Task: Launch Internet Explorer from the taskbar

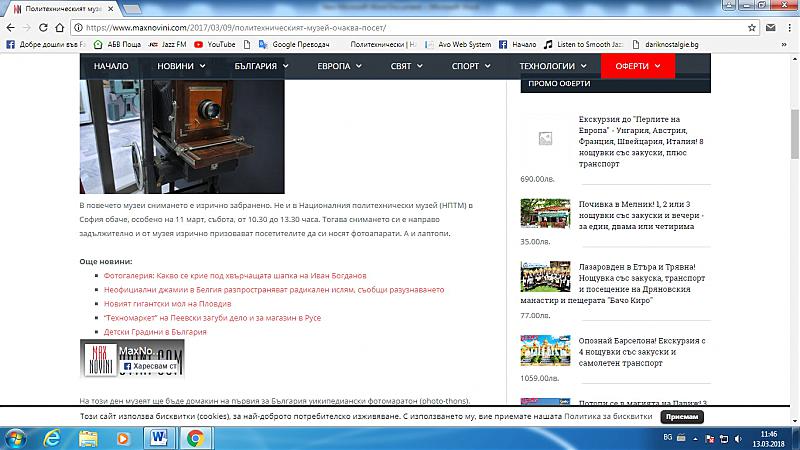Action: click(x=53, y=437)
